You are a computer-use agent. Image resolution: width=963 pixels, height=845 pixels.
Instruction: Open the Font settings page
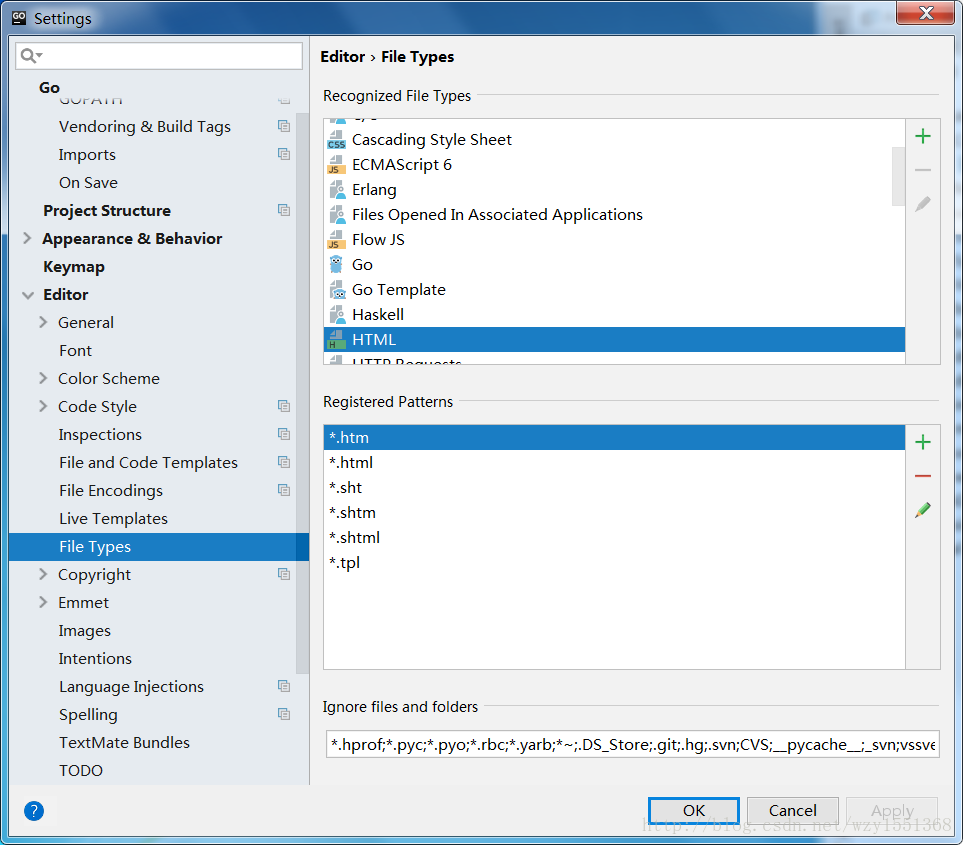76,351
